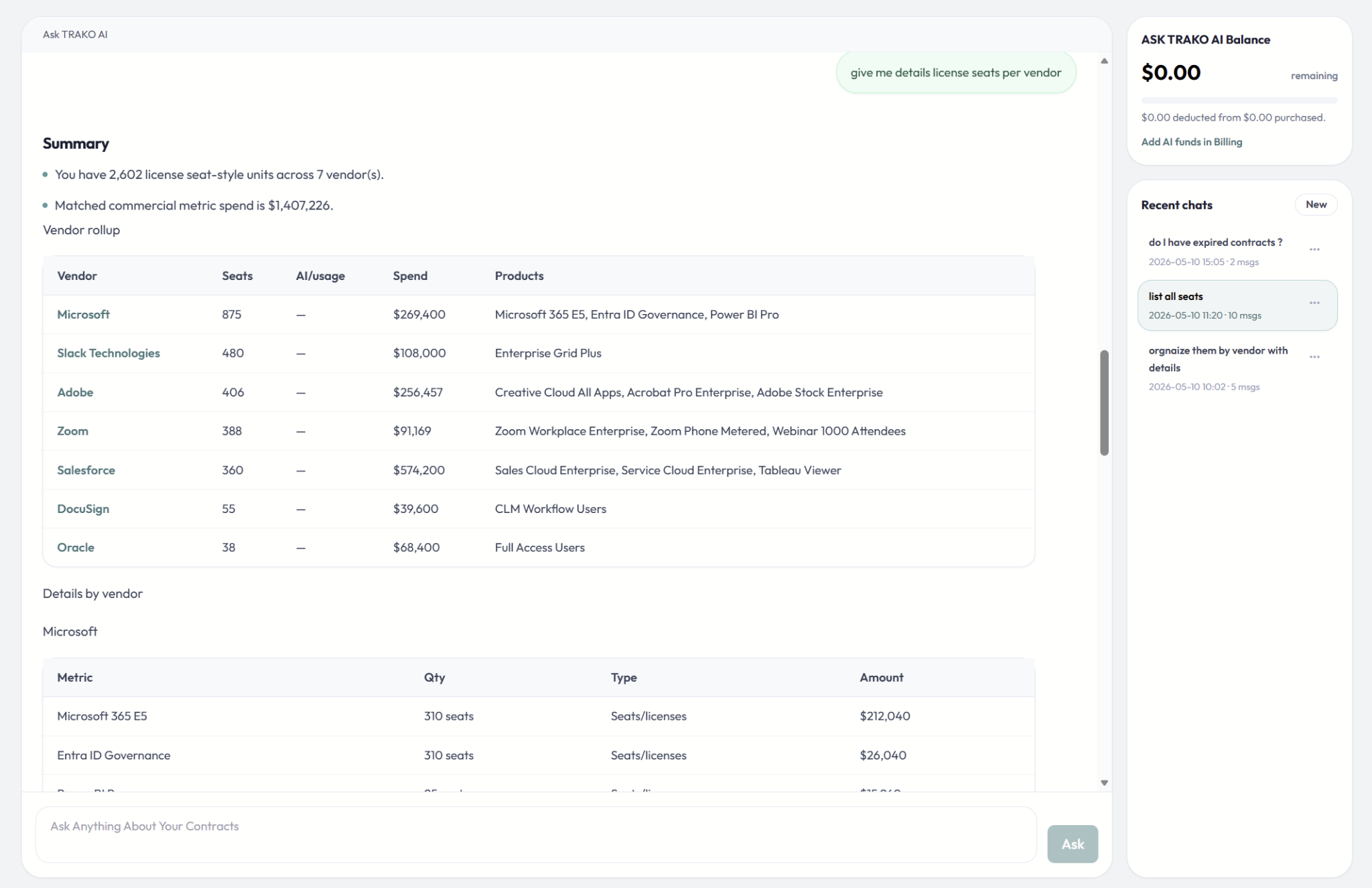Click the chat vertical scrollbar thumb
This screenshot has height=888, width=1372.
coord(1104,402)
